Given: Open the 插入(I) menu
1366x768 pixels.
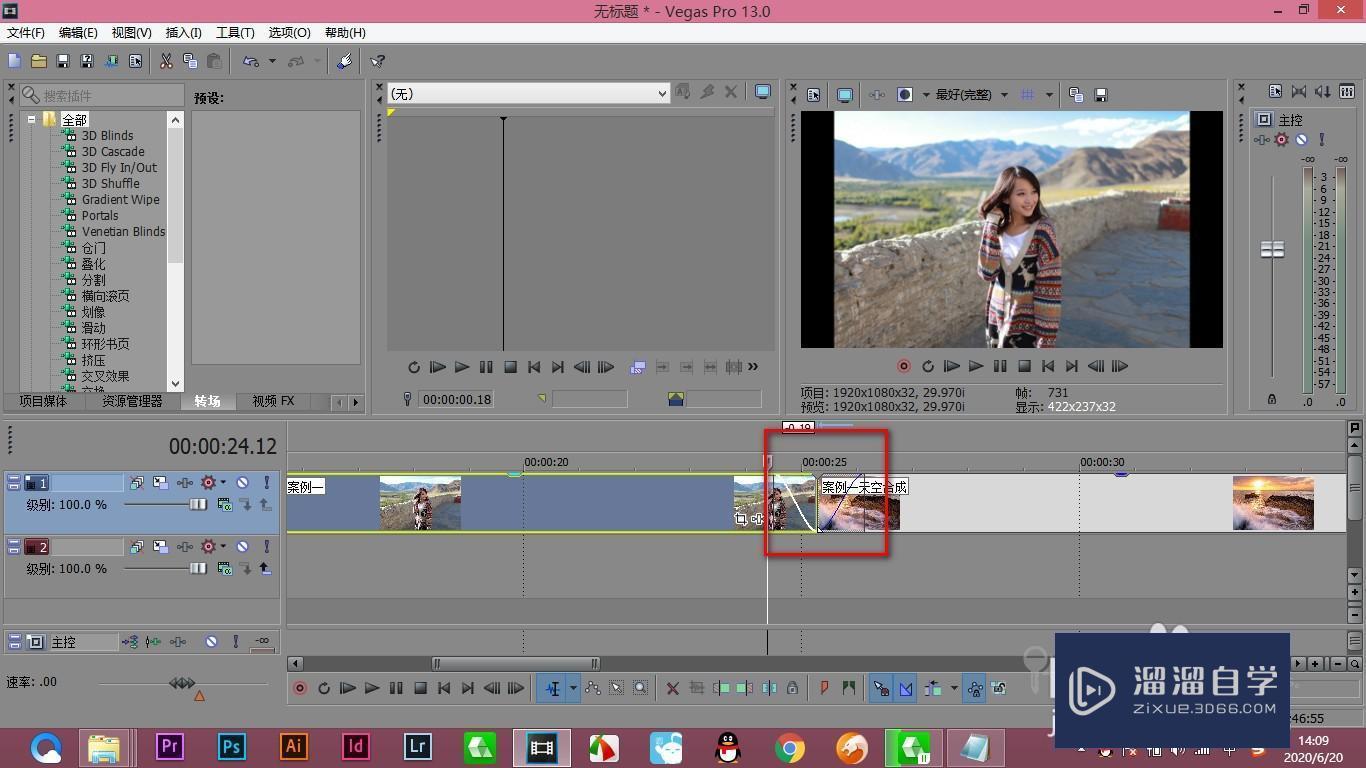Looking at the screenshot, I should (183, 33).
